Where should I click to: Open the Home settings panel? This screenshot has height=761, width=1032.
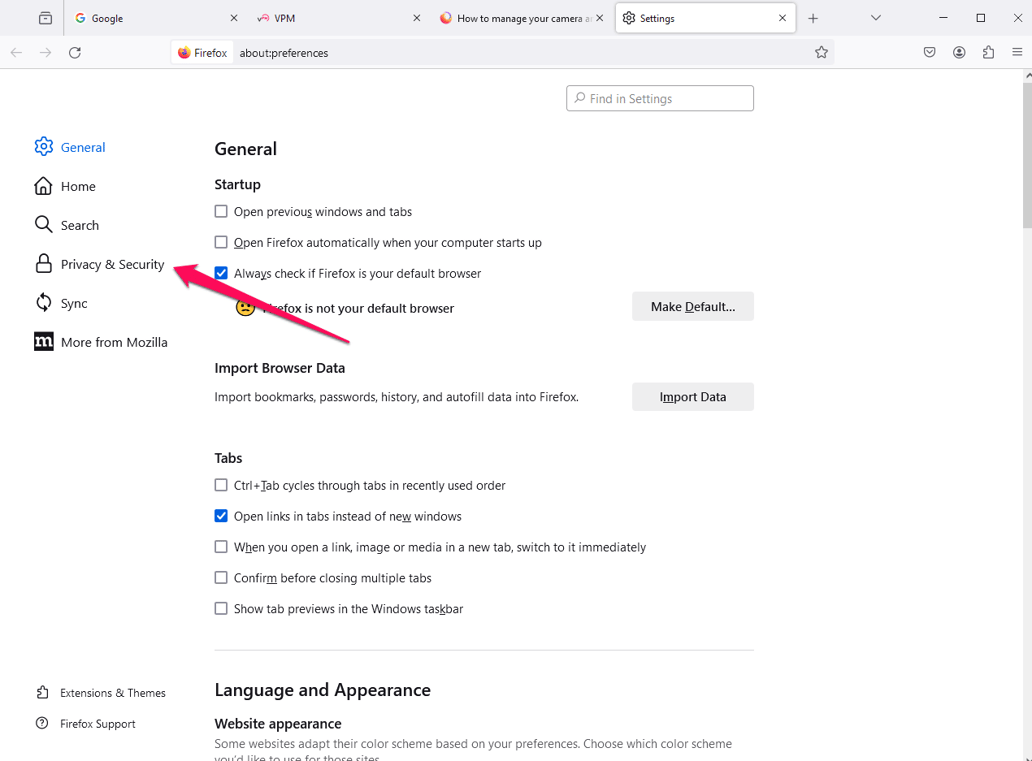click(x=76, y=186)
